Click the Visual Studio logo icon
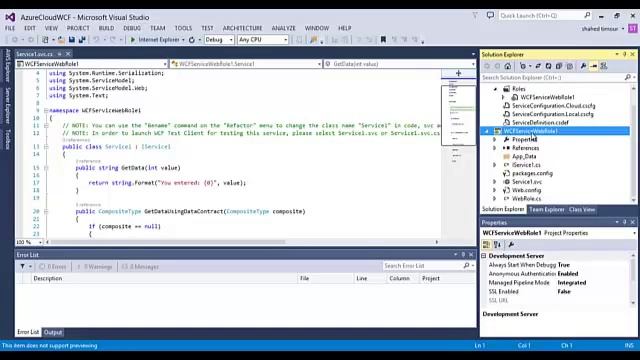 [x=10, y=17]
